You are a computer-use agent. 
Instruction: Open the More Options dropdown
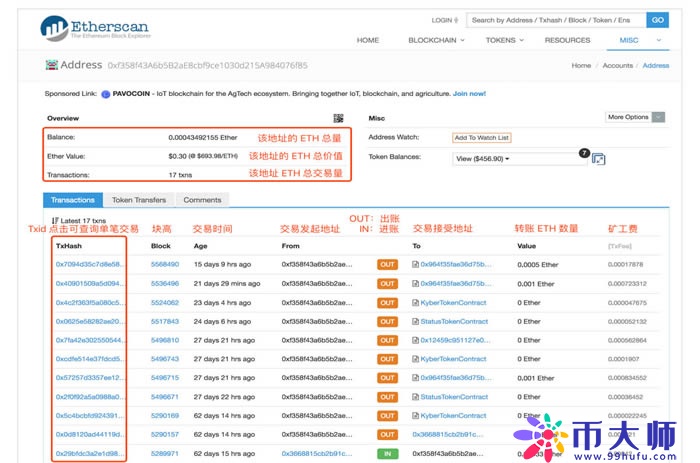tap(635, 117)
